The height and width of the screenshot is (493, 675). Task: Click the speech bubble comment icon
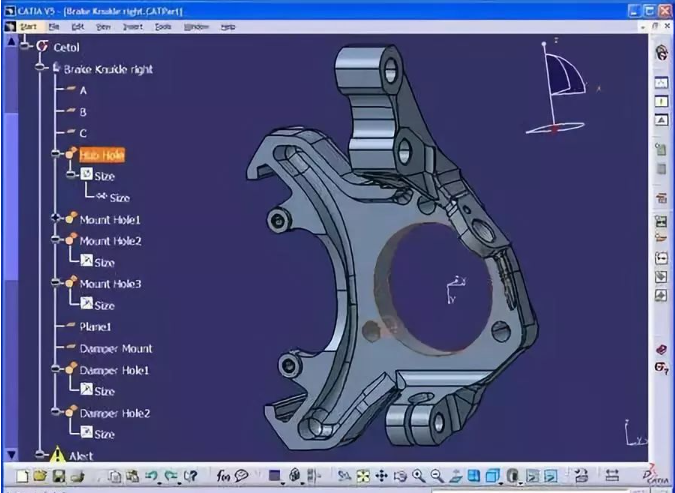pyautogui.click(x=242, y=476)
